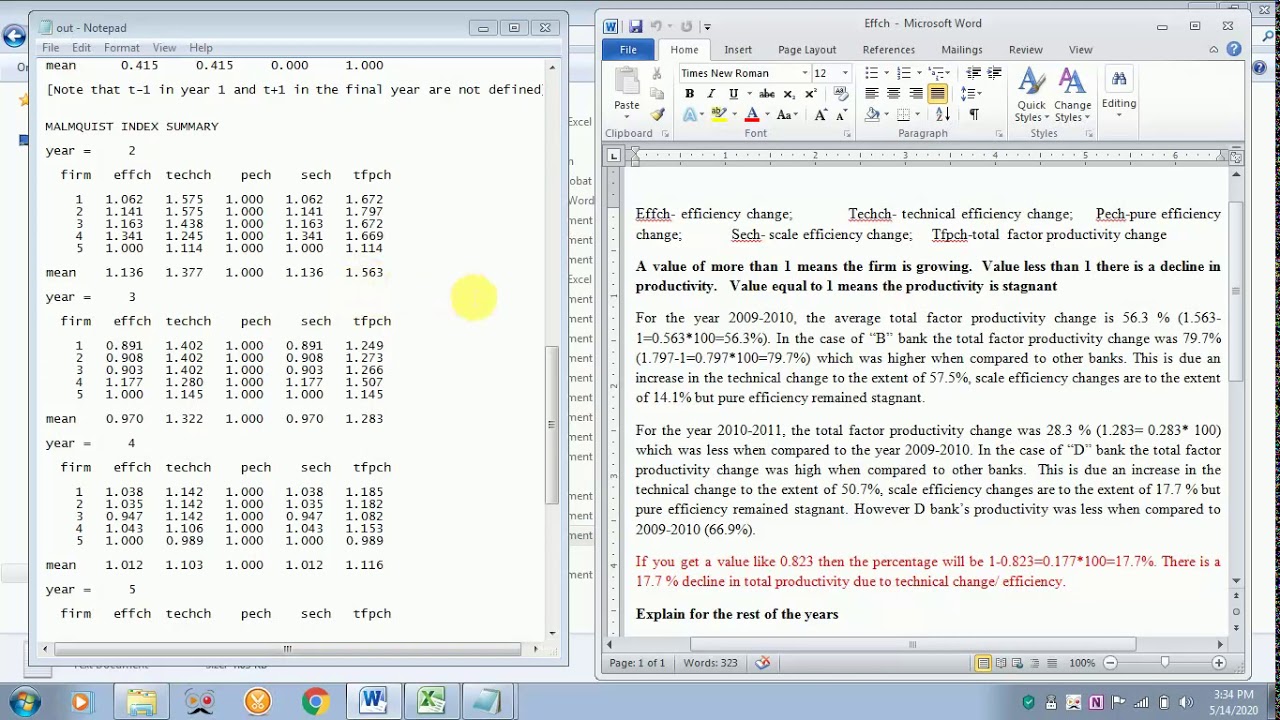Expand the Quick Styles gallery
The width and height of the screenshot is (1280, 720).
click(1031, 95)
